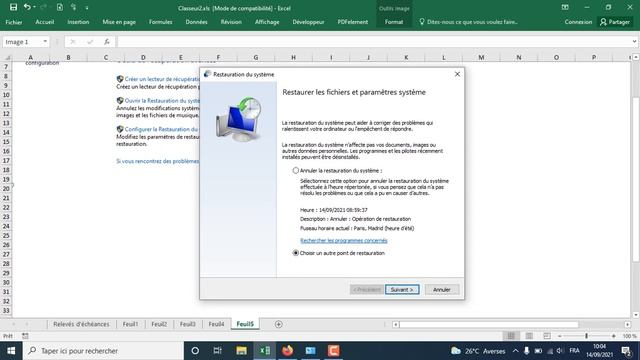This screenshot has width=640, height=360.
Task: Click the Select All corner triangle
Action: [x=7, y=58]
